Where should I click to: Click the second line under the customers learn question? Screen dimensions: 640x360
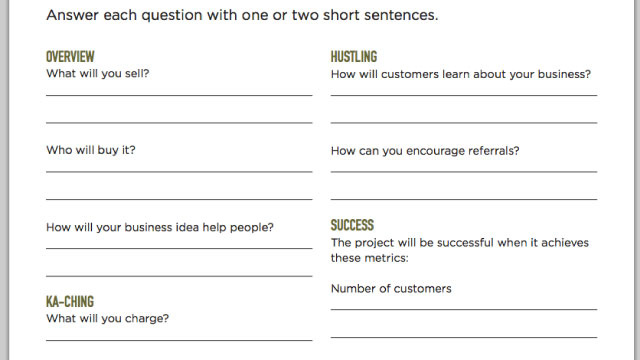click(x=464, y=122)
